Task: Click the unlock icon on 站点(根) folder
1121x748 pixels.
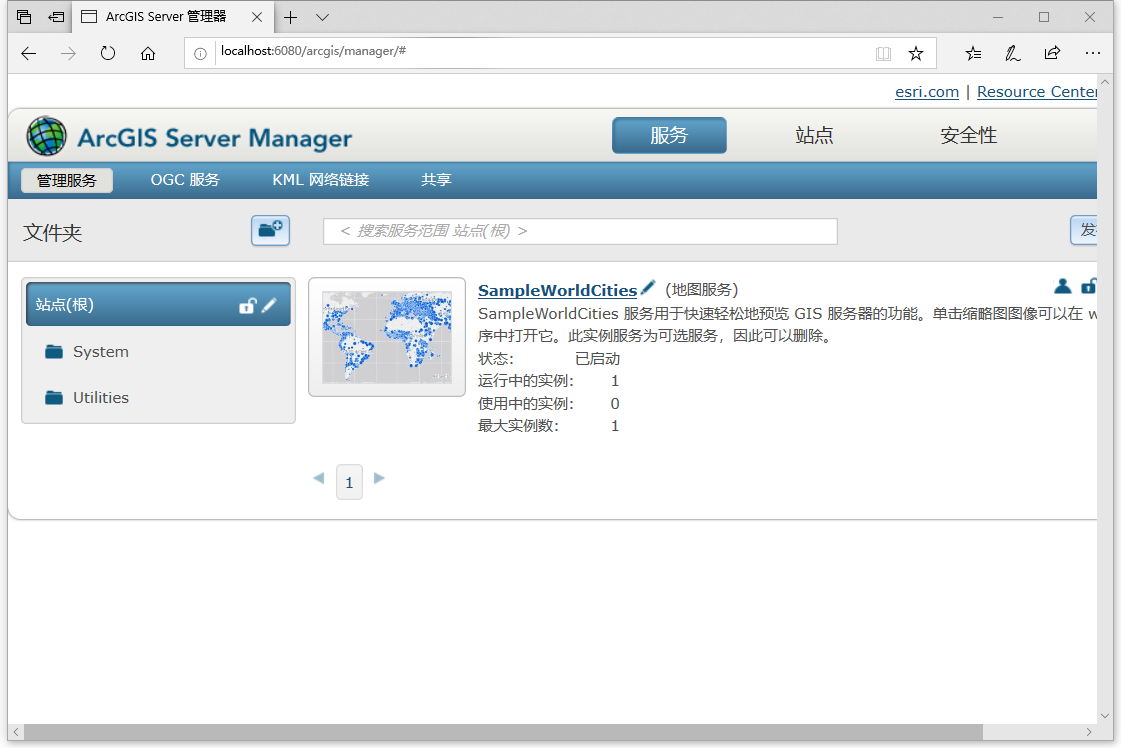Action: pos(247,305)
